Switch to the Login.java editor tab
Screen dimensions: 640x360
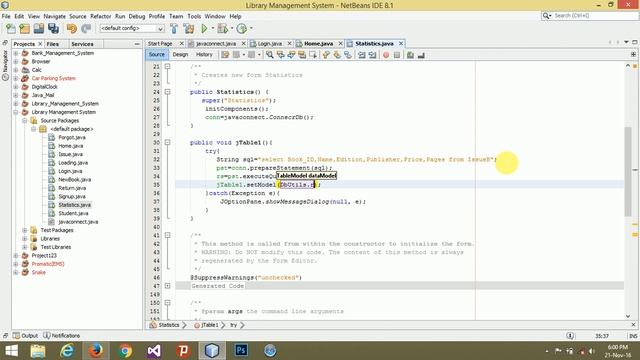point(269,43)
